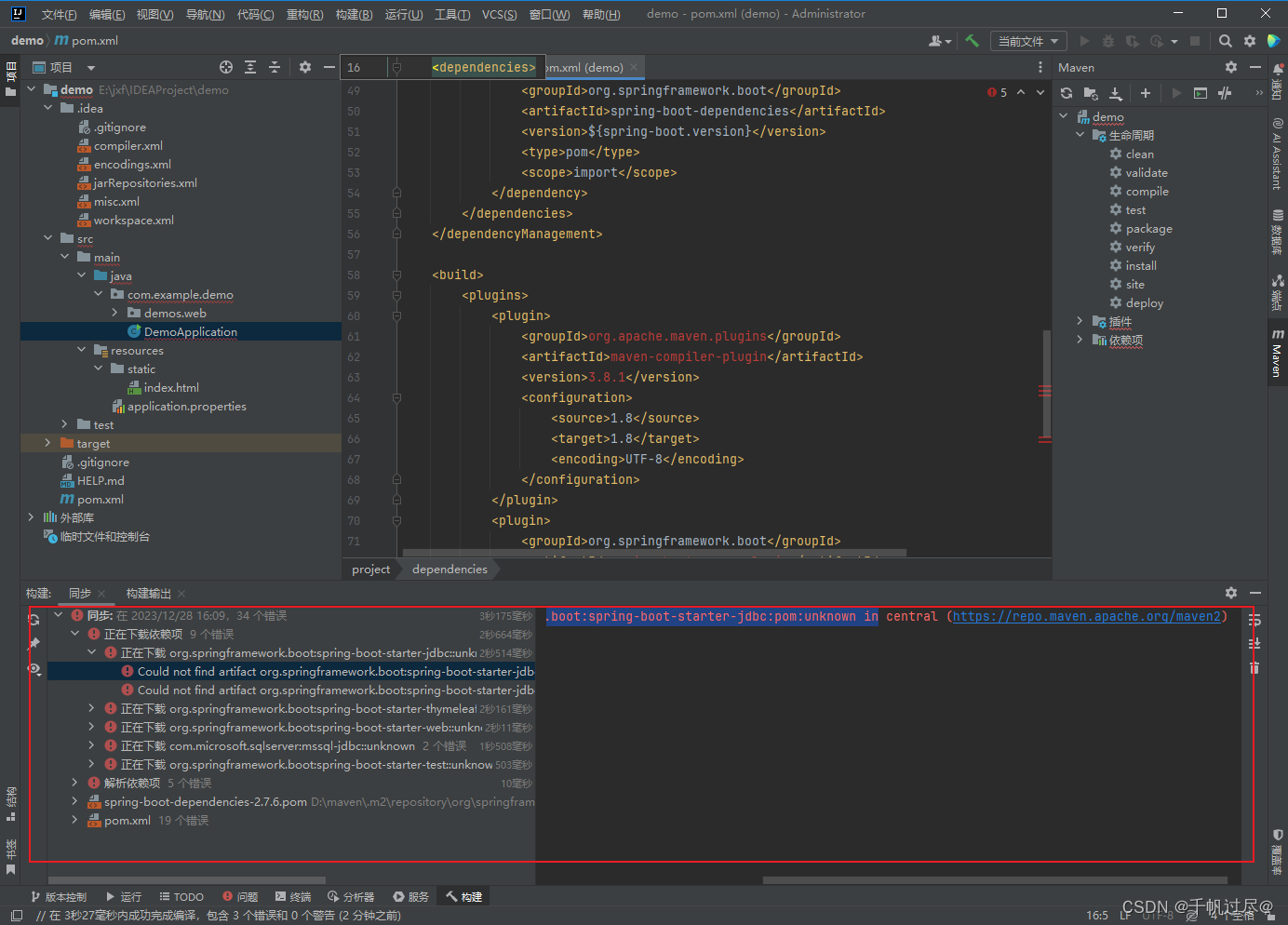Select application.properties file
Viewport: 1288px width, 925px height.
[186, 406]
